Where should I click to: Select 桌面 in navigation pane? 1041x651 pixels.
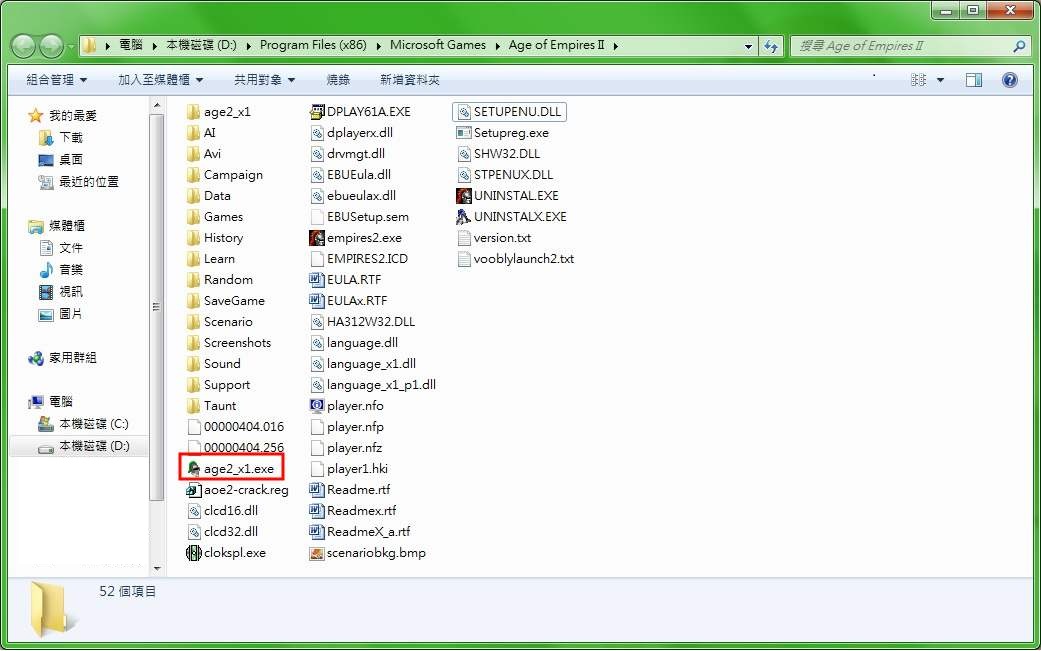point(70,159)
